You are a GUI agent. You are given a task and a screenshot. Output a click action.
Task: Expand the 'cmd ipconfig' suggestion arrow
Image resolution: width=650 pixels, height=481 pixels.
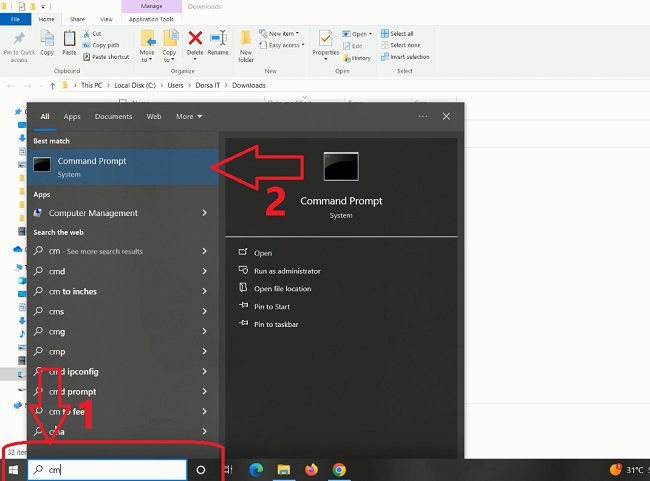(204, 371)
